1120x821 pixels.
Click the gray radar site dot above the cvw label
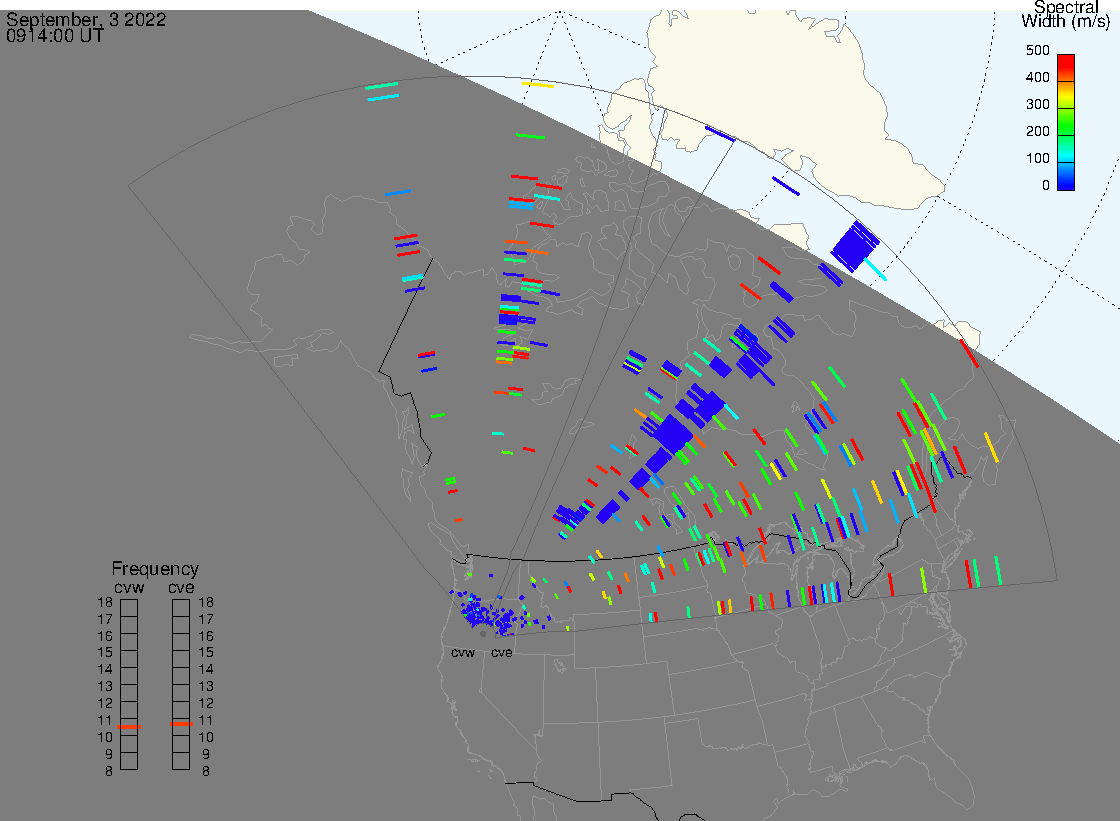pyautogui.click(x=484, y=634)
